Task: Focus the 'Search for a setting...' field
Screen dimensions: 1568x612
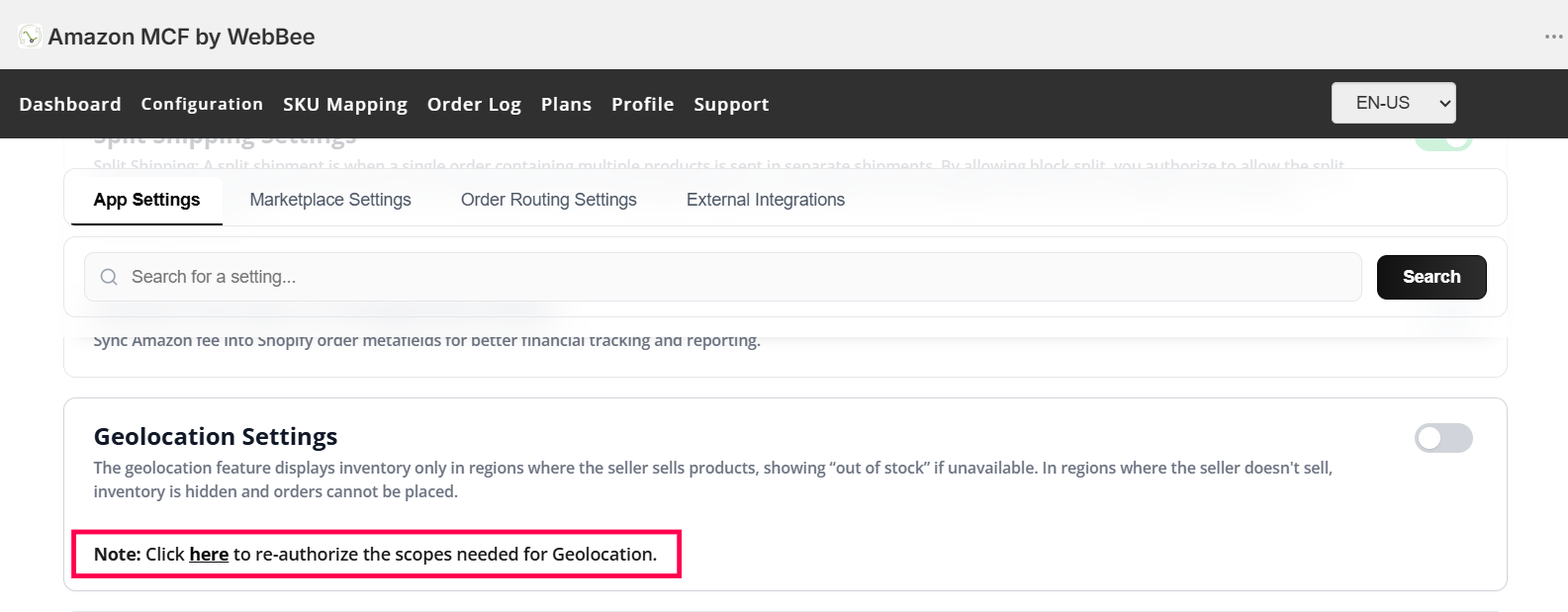Action: (723, 277)
